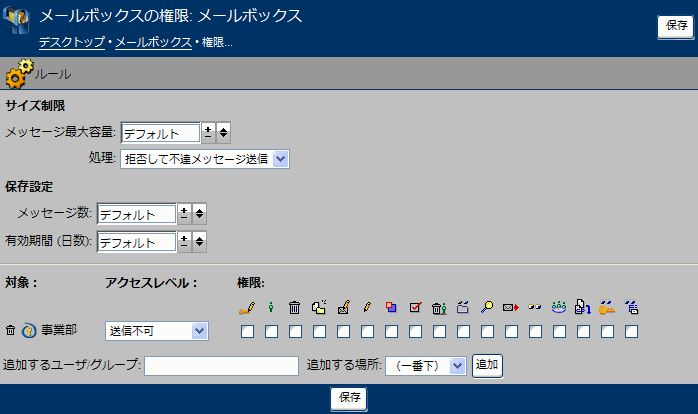Delete the 事業部 entry using trash icon
The image size is (698, 414).
(x=10, y=331)
